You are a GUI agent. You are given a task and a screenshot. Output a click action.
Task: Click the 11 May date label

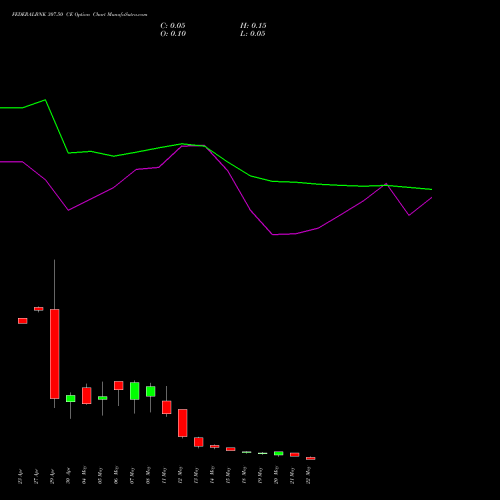(164, 475)
